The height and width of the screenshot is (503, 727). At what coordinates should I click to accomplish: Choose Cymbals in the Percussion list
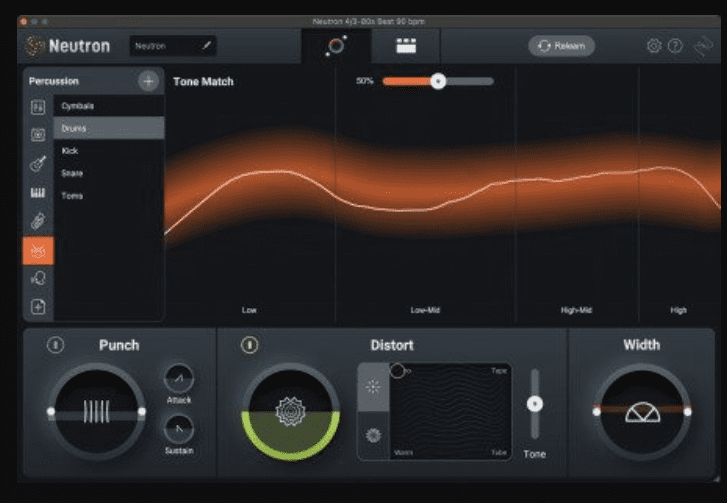tap(109, 106)
